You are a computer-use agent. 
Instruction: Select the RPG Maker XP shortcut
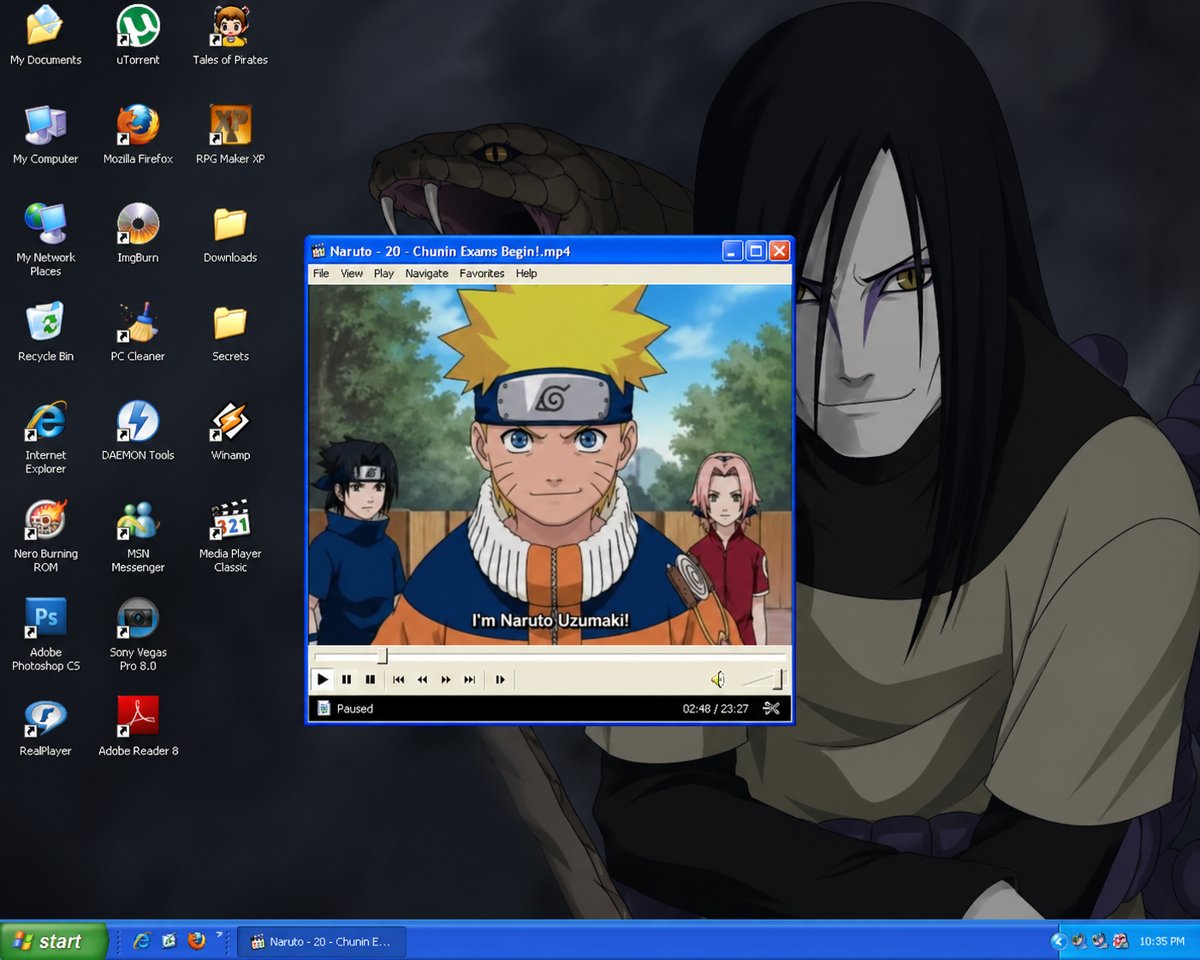230,135
